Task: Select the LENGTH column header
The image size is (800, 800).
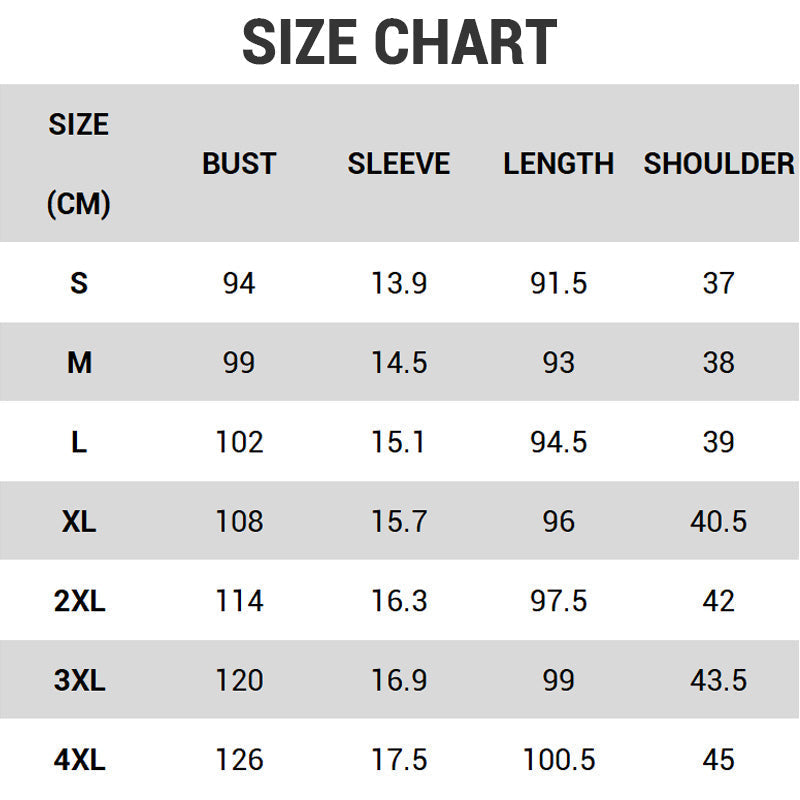Action: tap(558, 164)
